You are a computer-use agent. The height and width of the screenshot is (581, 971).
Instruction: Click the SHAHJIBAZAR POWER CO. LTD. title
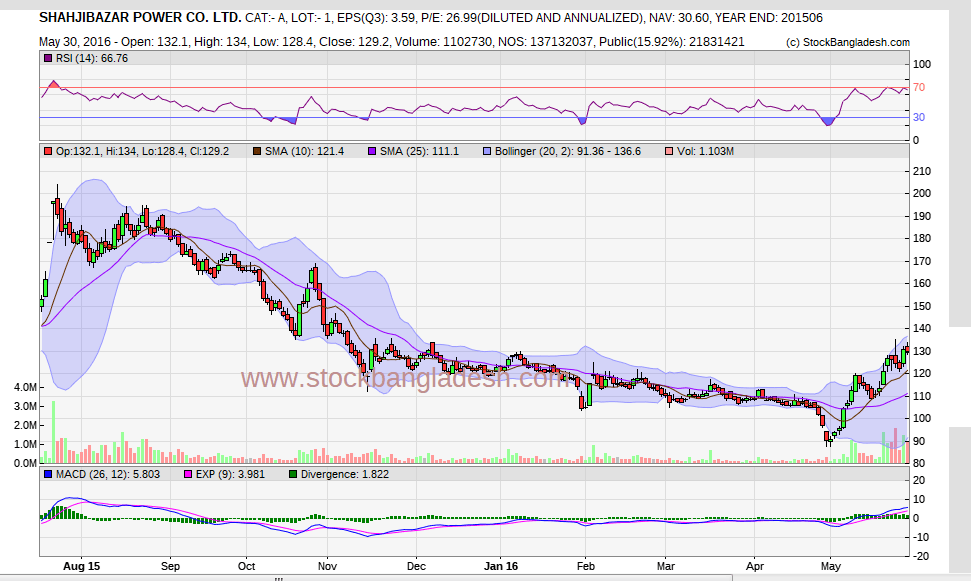pos(140,18)
